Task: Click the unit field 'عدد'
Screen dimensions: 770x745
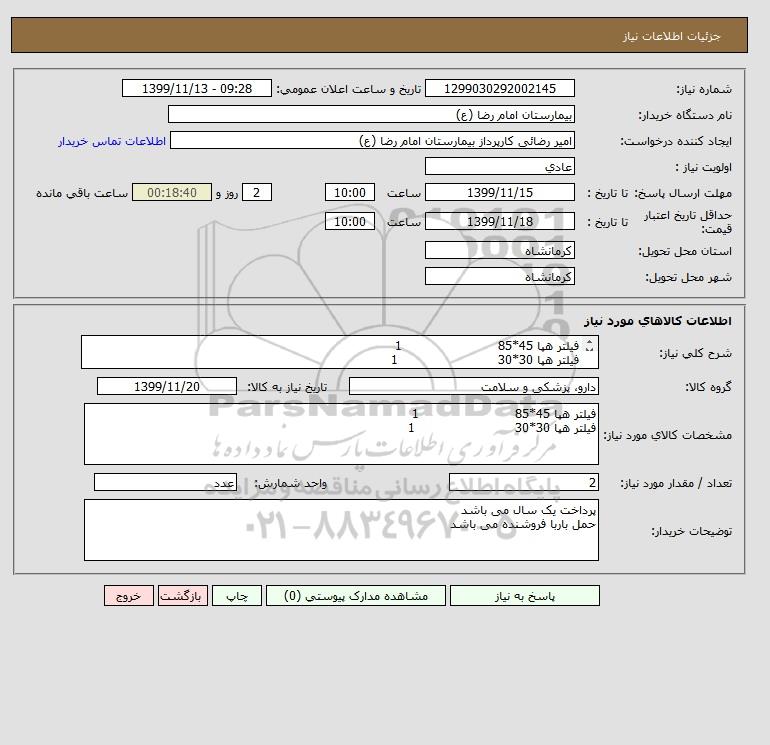Action: (165, 482)
